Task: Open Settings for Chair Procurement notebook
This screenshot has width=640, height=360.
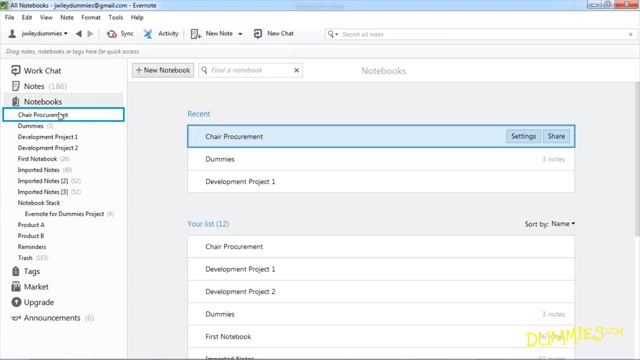Action: coord(523,136)
